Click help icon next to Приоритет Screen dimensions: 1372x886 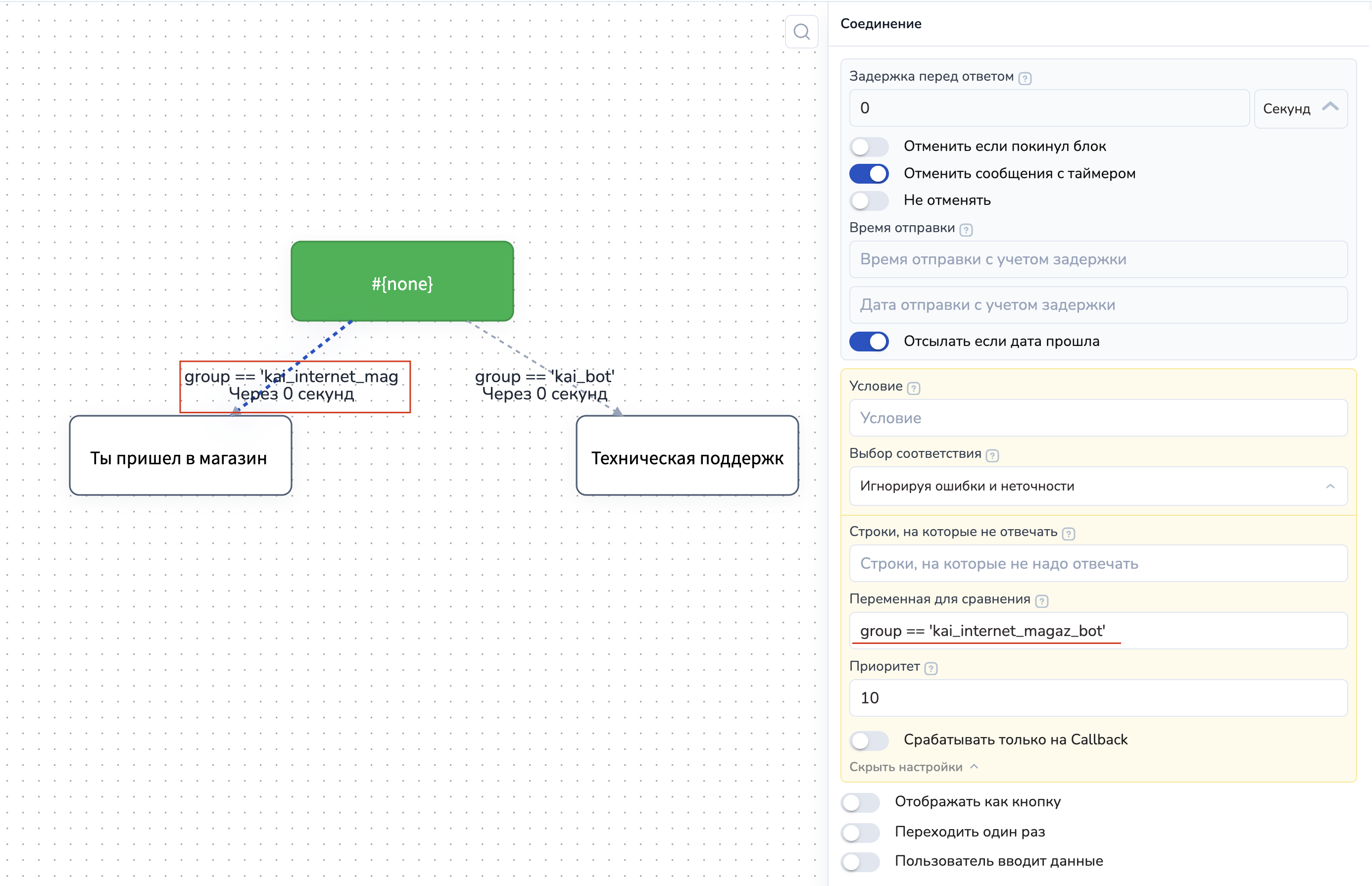point(931,668)
